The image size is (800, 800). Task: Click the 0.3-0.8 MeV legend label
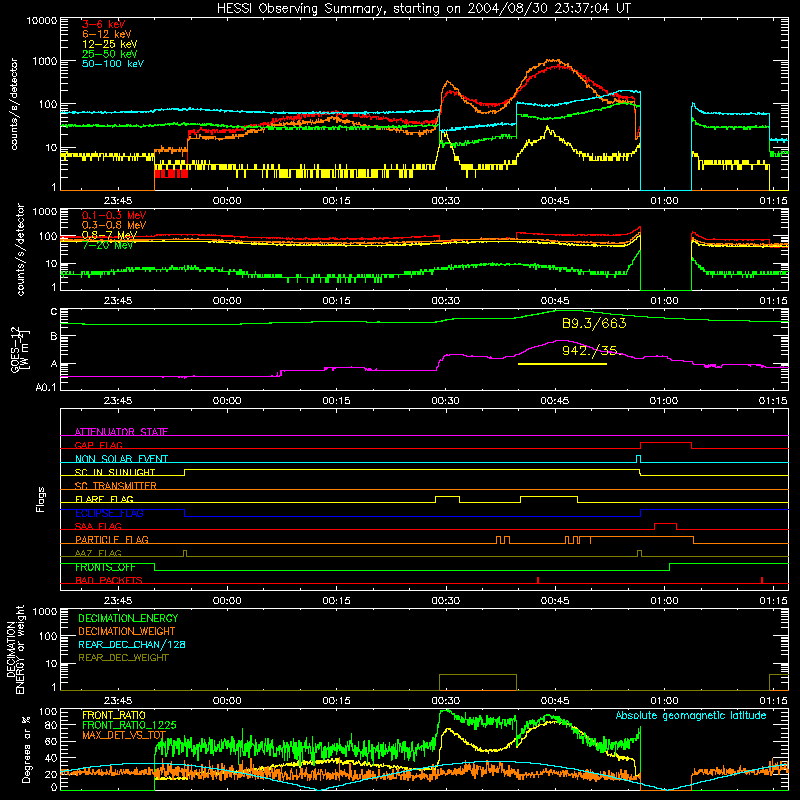click(114, 225)
